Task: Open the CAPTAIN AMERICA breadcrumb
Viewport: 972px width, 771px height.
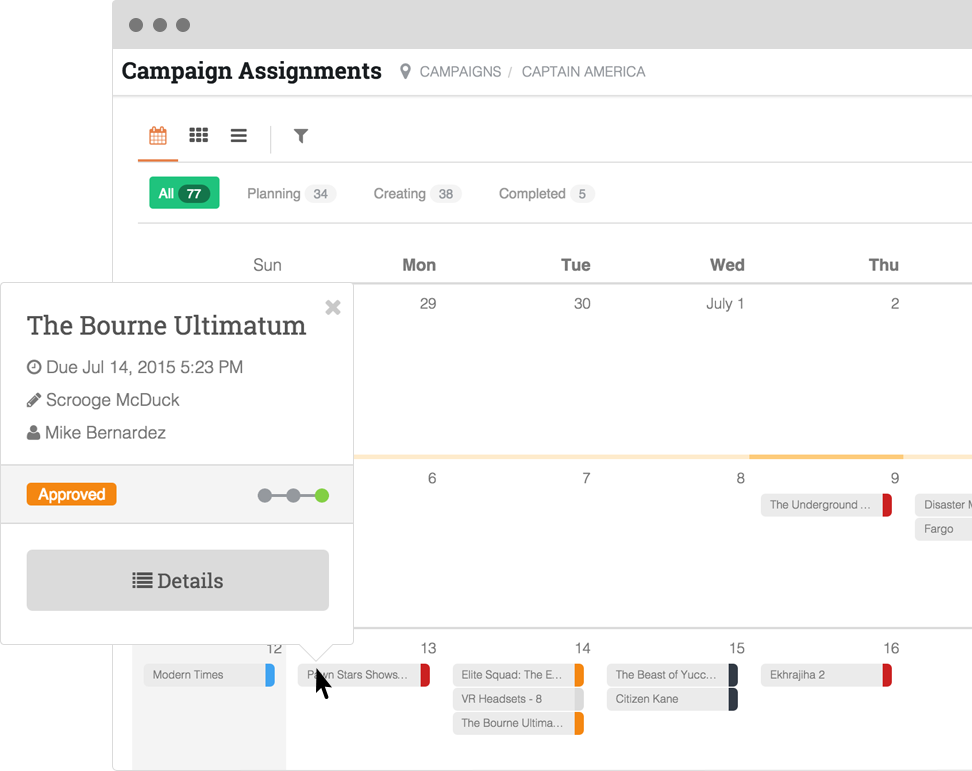Action: pos(583,72)
